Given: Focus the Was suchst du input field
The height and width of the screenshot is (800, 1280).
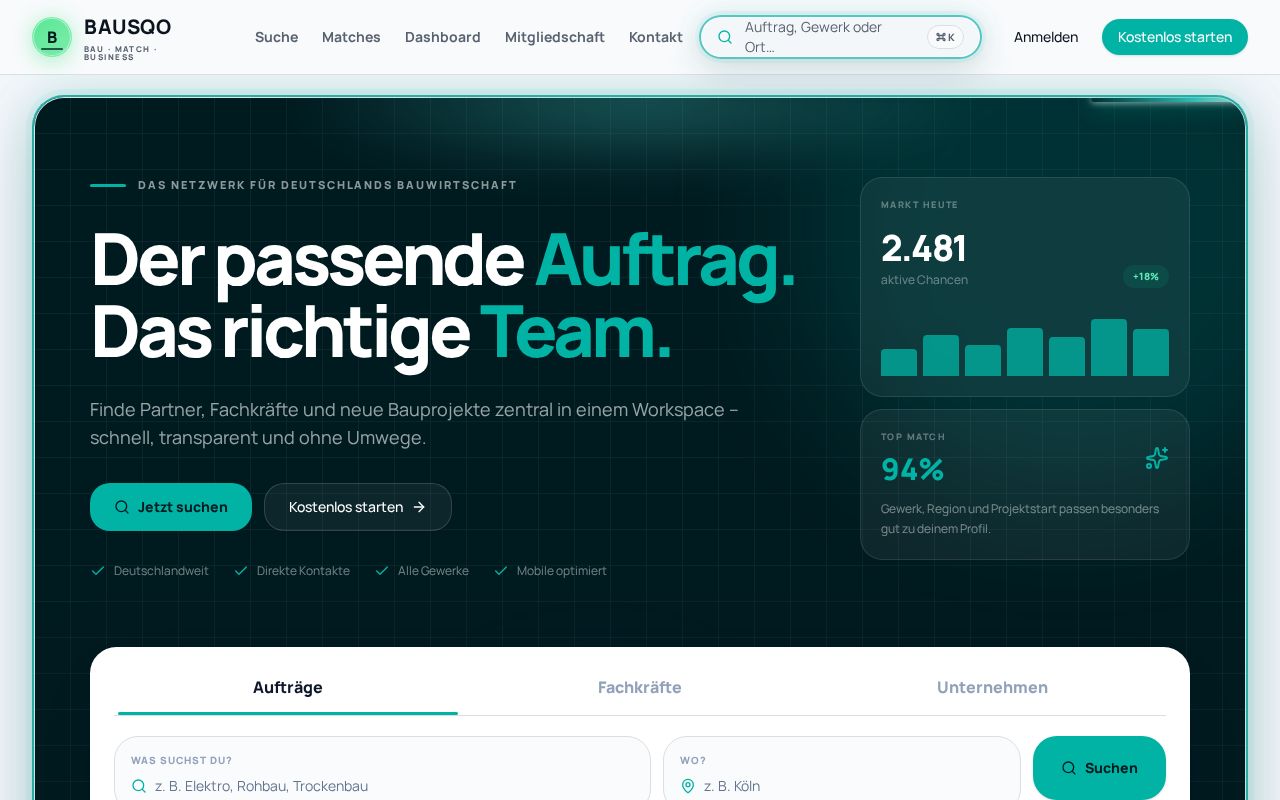Looking at the screenshot, I should point(382,770).
